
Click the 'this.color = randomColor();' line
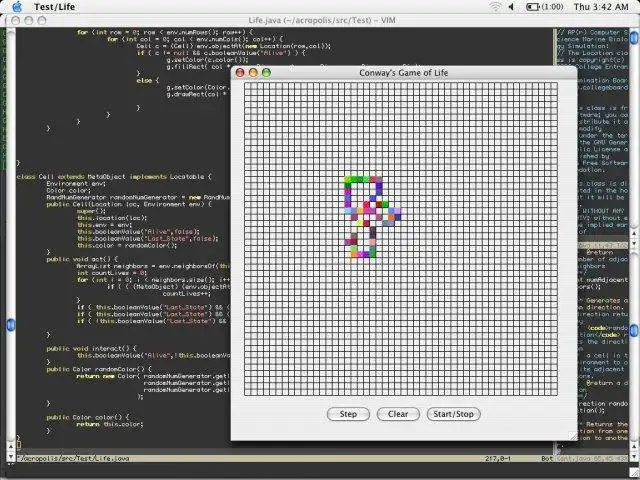tap(127, 245)
